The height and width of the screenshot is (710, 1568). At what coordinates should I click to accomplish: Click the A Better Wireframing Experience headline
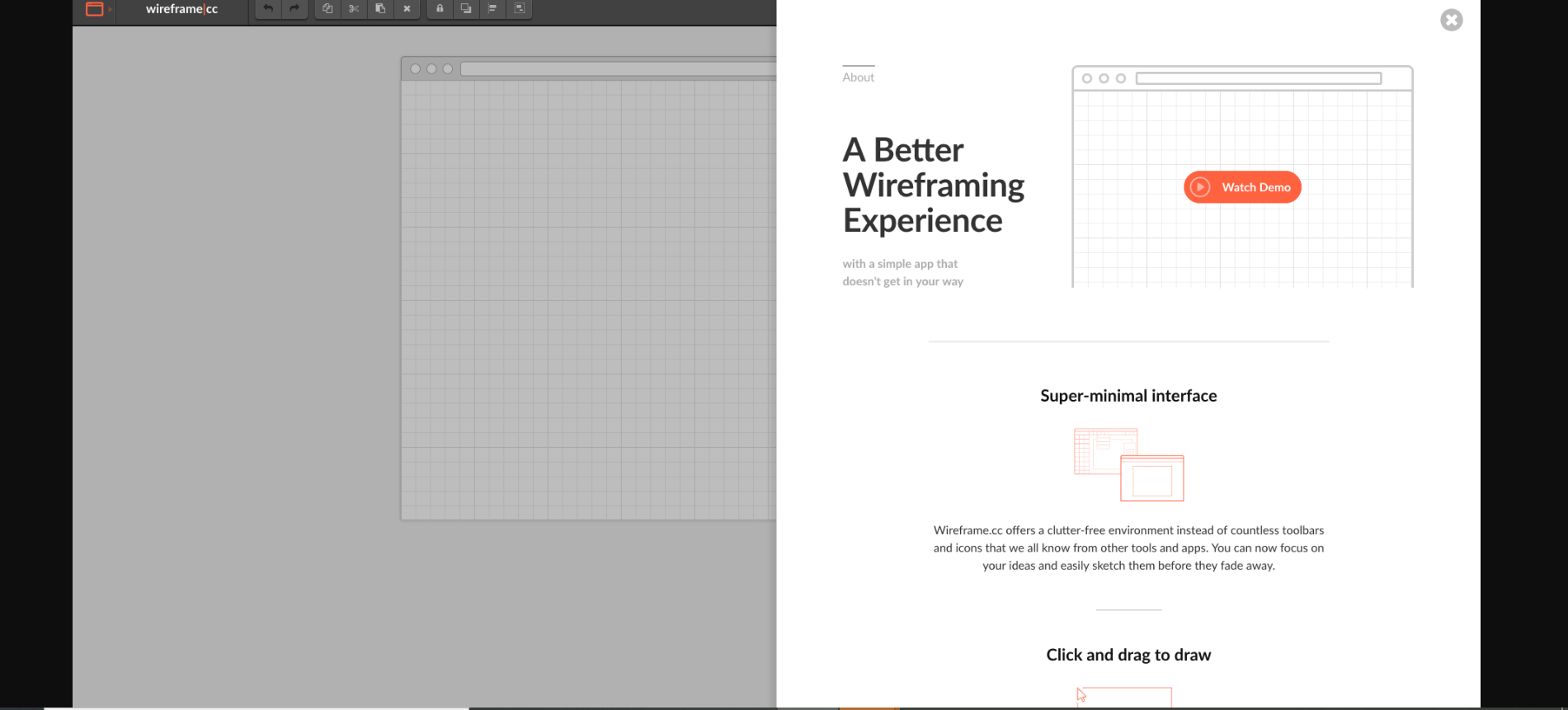click(933, 186)
